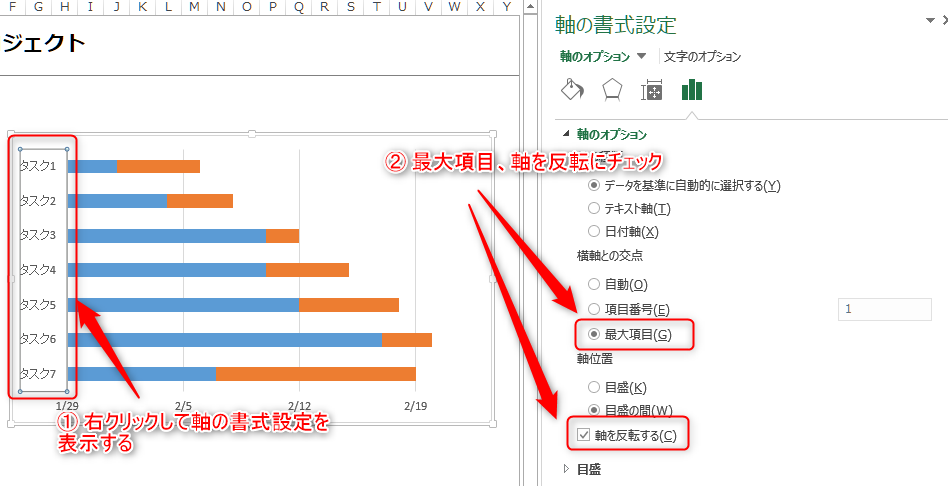Select 自動 for horizontal axis crossing
948x486 pixels.
(x=595, y=285)
